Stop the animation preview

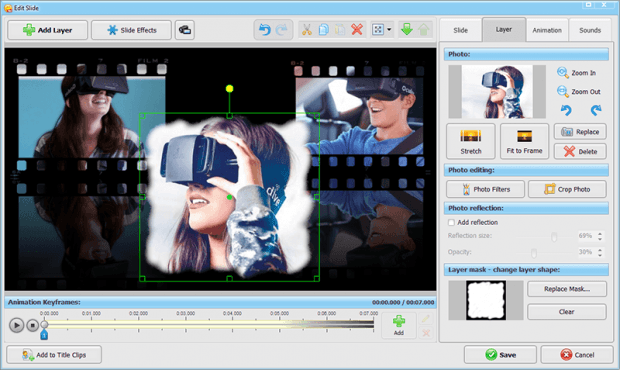pos(32,325)
